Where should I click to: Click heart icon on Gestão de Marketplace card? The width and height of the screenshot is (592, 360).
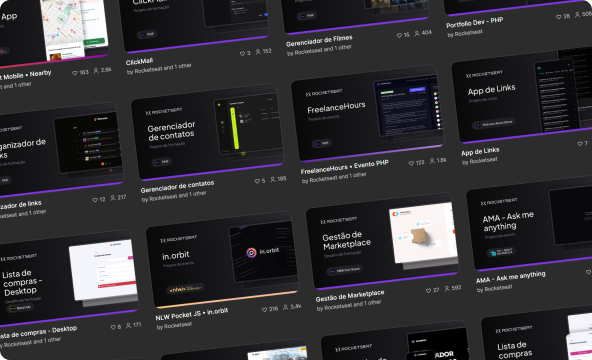[429, 290]
